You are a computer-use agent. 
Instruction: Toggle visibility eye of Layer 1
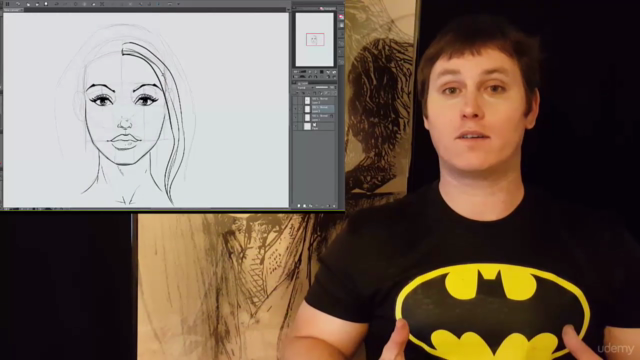point(295,118)
